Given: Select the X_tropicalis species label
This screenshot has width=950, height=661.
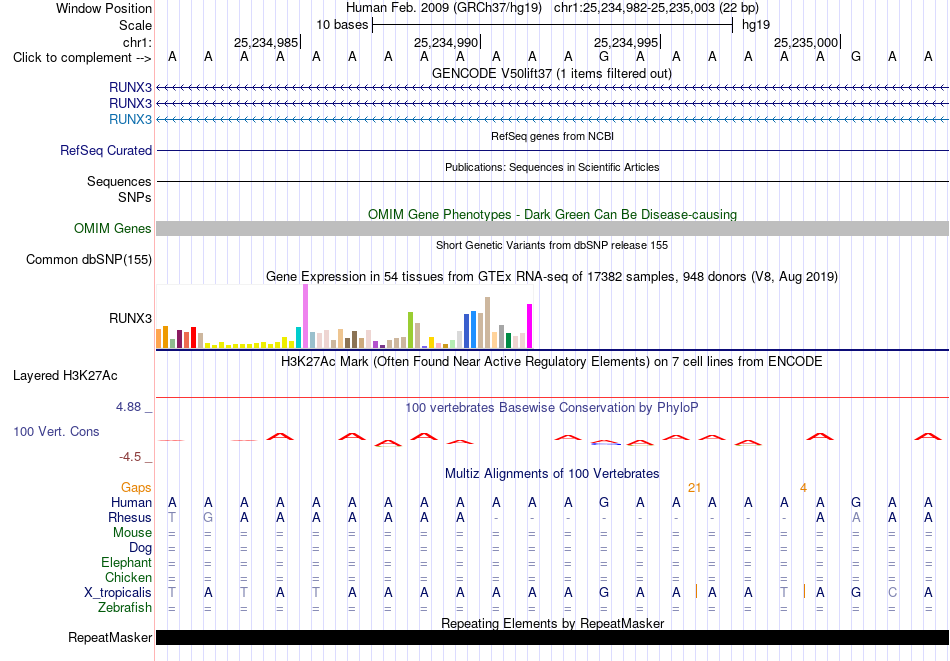Looking at the screenshot, I should [118, 593].
